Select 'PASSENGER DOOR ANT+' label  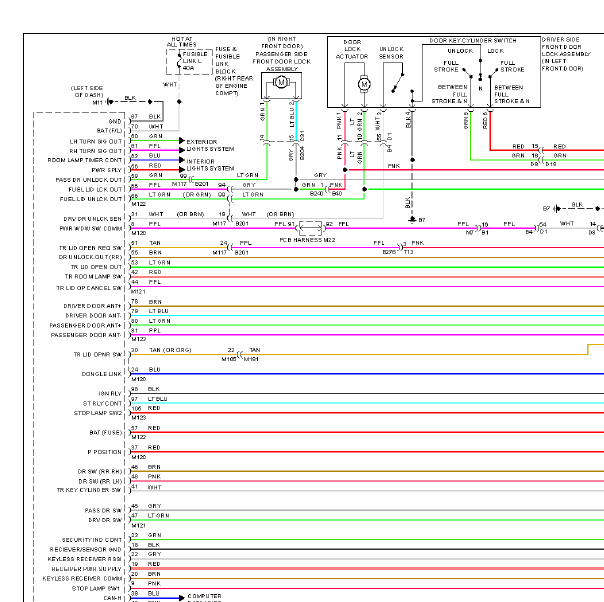(86, 325)
